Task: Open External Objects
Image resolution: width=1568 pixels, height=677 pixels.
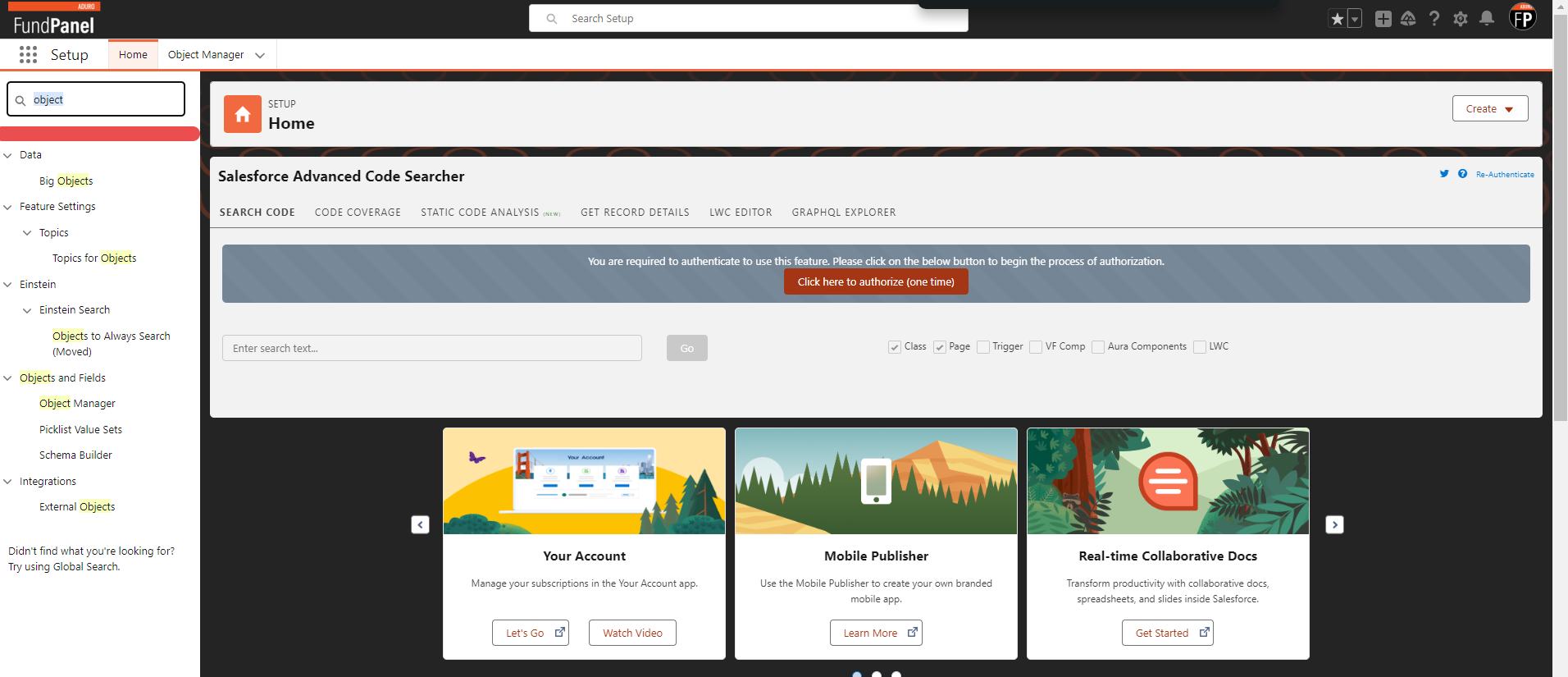Action: click(x=77, y=506)
